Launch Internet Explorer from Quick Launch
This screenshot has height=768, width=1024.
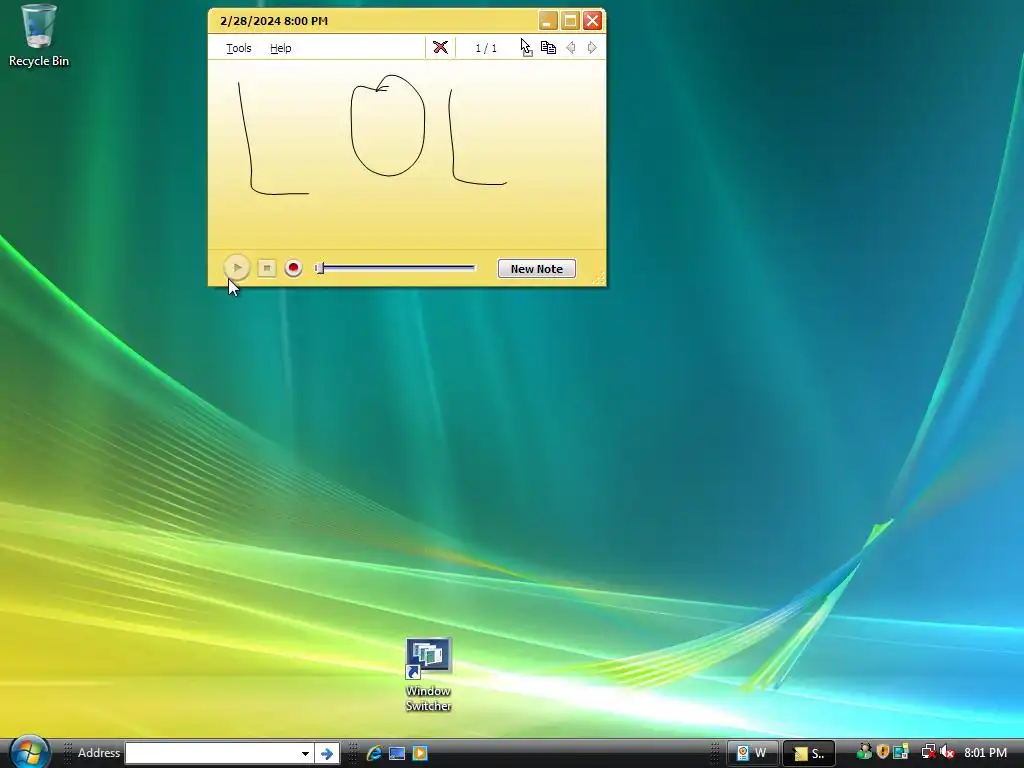[x=374, y=753]
